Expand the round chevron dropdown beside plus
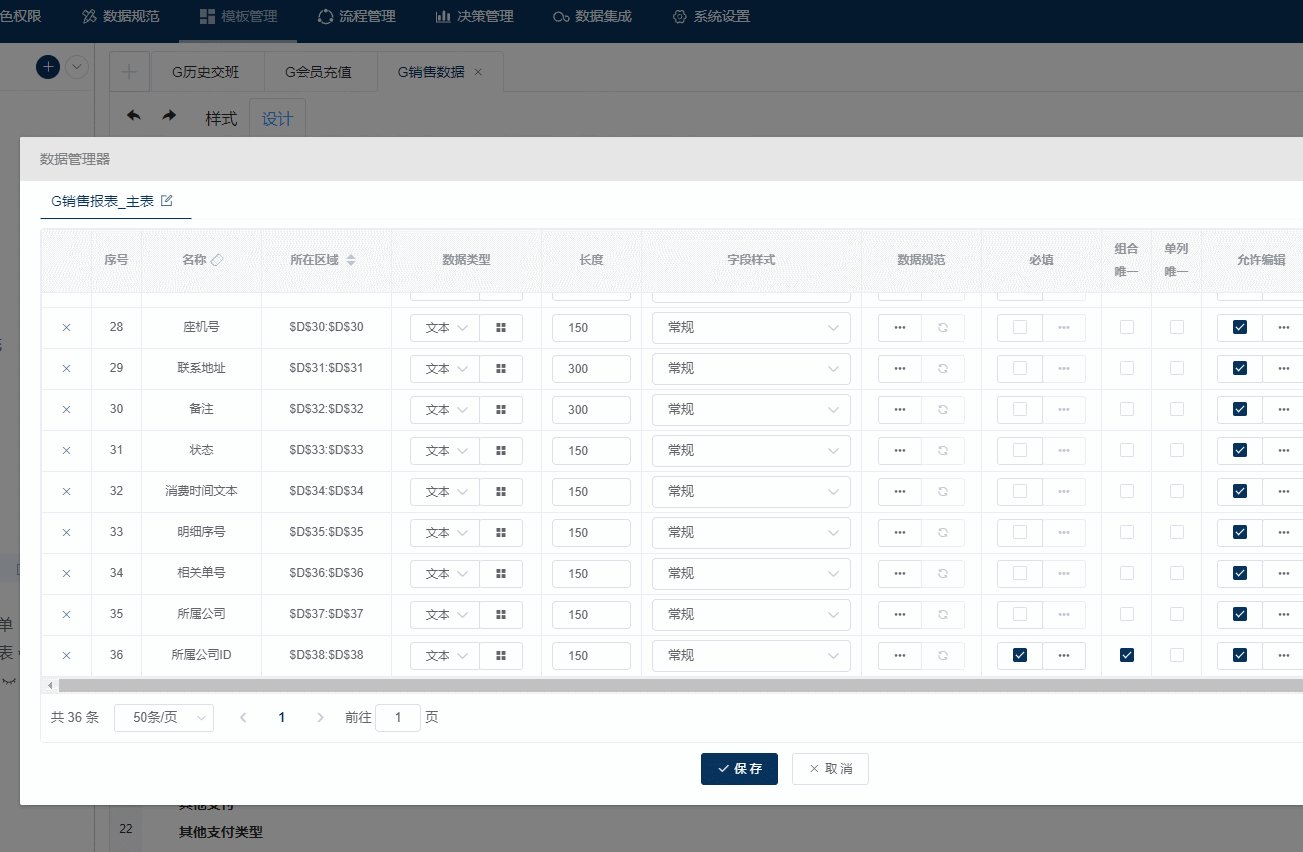 pyautogui.click(x=77, y=67)
